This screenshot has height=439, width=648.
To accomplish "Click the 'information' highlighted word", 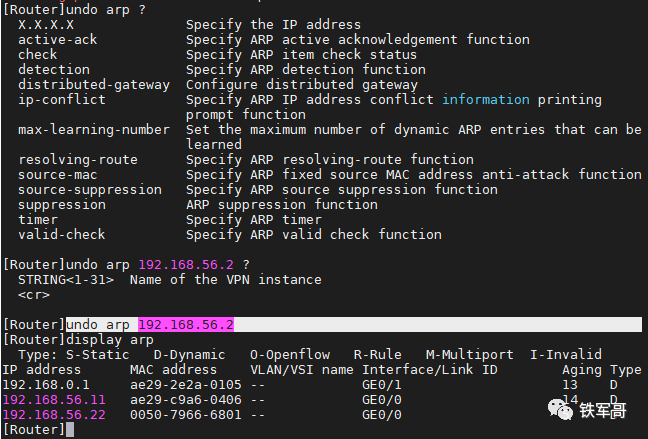I will 486,100.
